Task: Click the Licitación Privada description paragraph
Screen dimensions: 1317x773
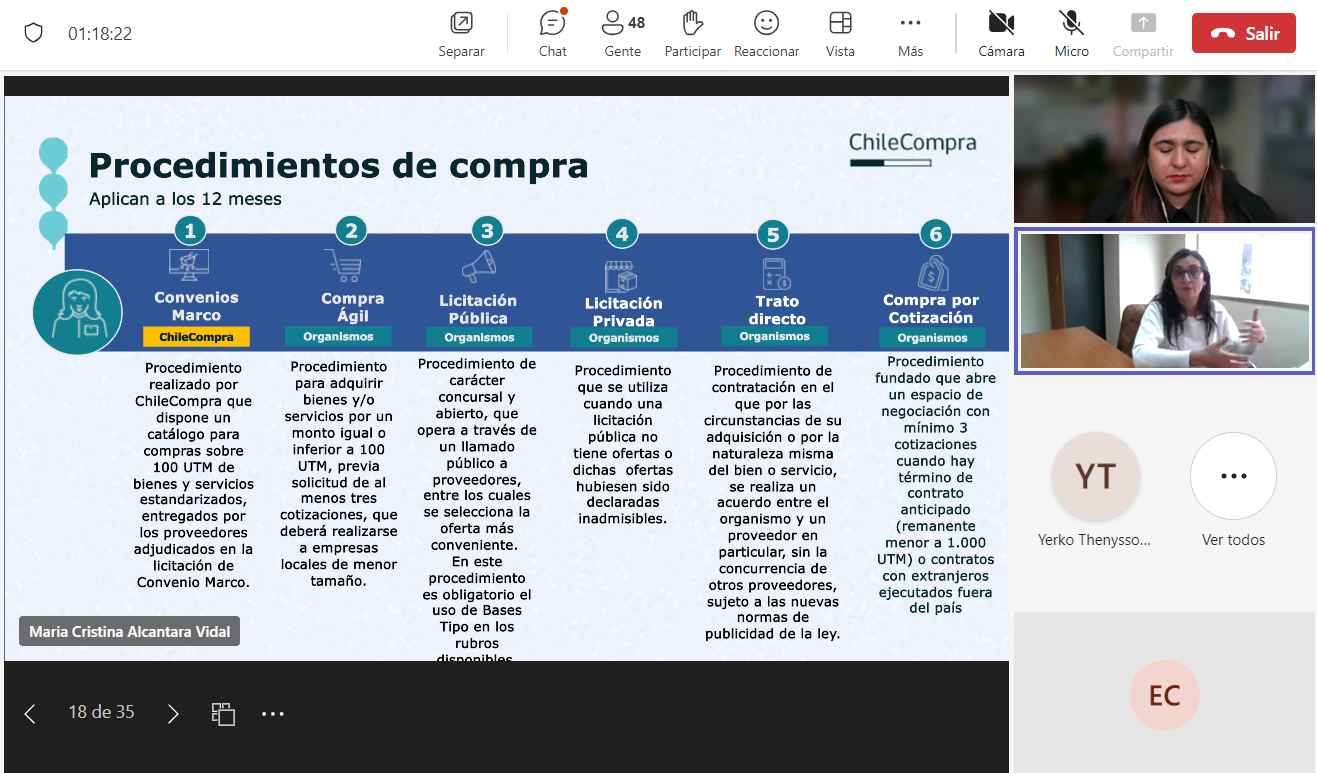Action: [622, 445]
